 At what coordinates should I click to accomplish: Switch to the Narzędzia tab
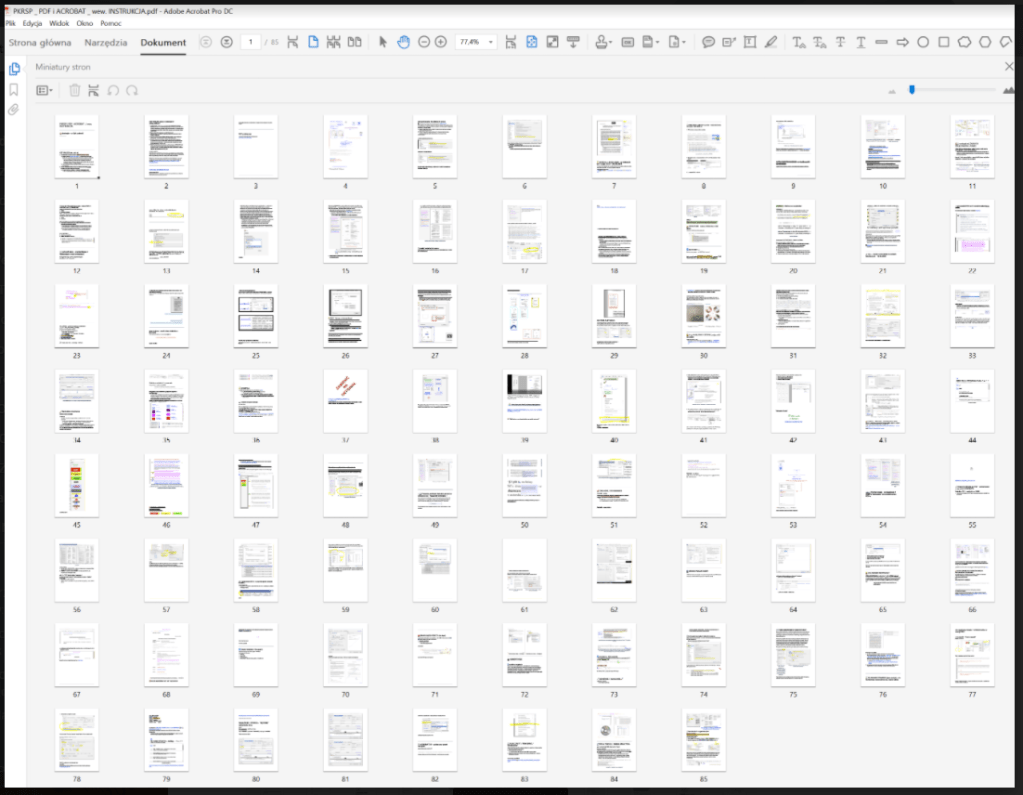[105, 43]
